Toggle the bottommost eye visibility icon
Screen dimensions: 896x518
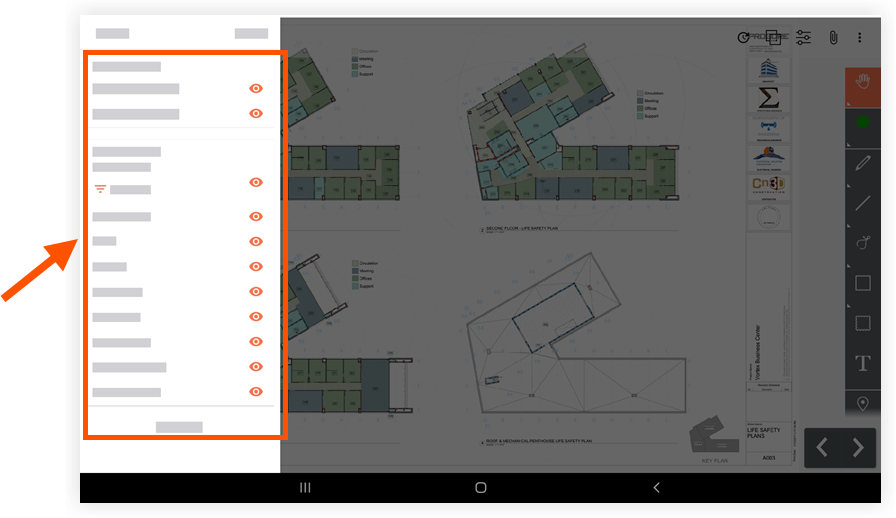click(x=256, y=392)
